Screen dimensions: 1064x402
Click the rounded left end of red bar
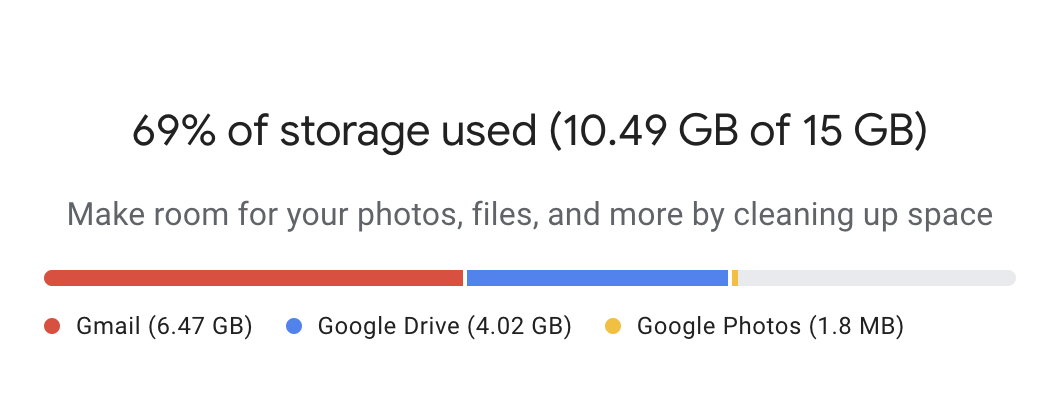(50, 278)
